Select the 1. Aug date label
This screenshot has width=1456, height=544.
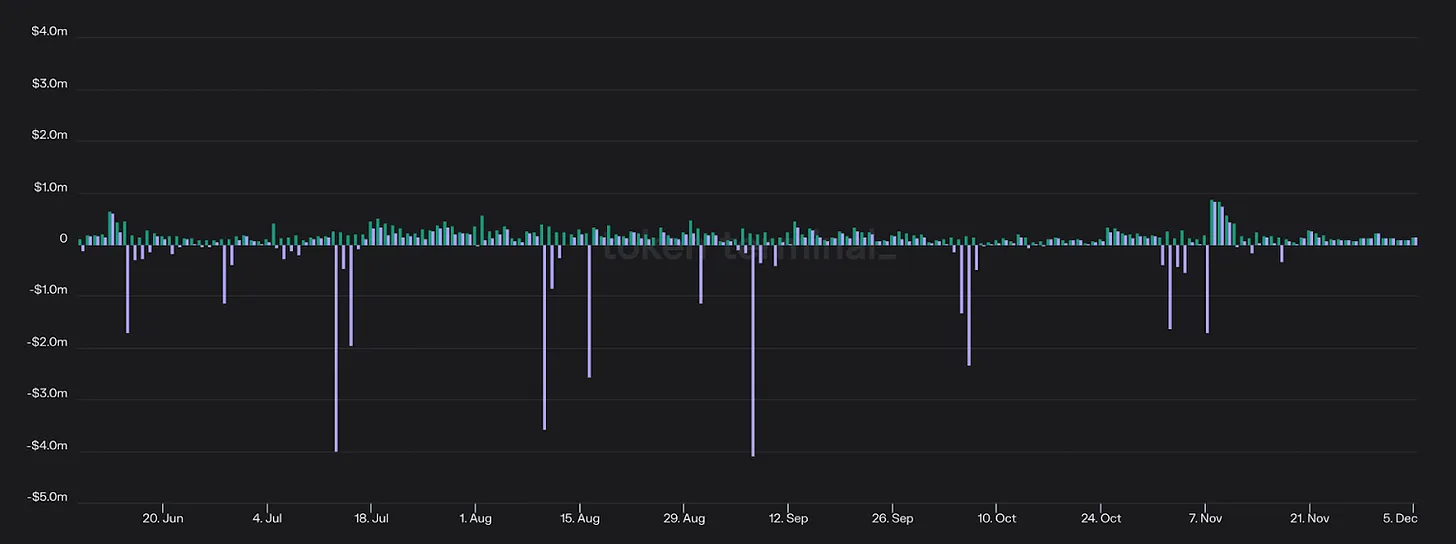pyautogui.click(x=475, y=519)
